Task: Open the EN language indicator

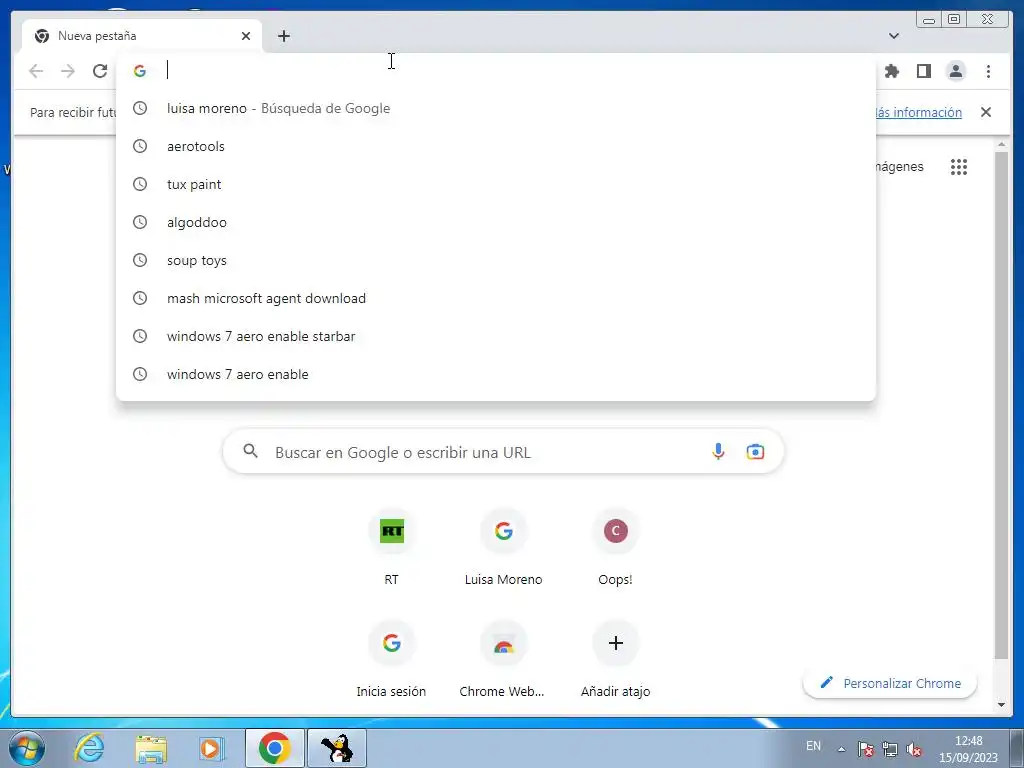Action: tap(813, 746)
